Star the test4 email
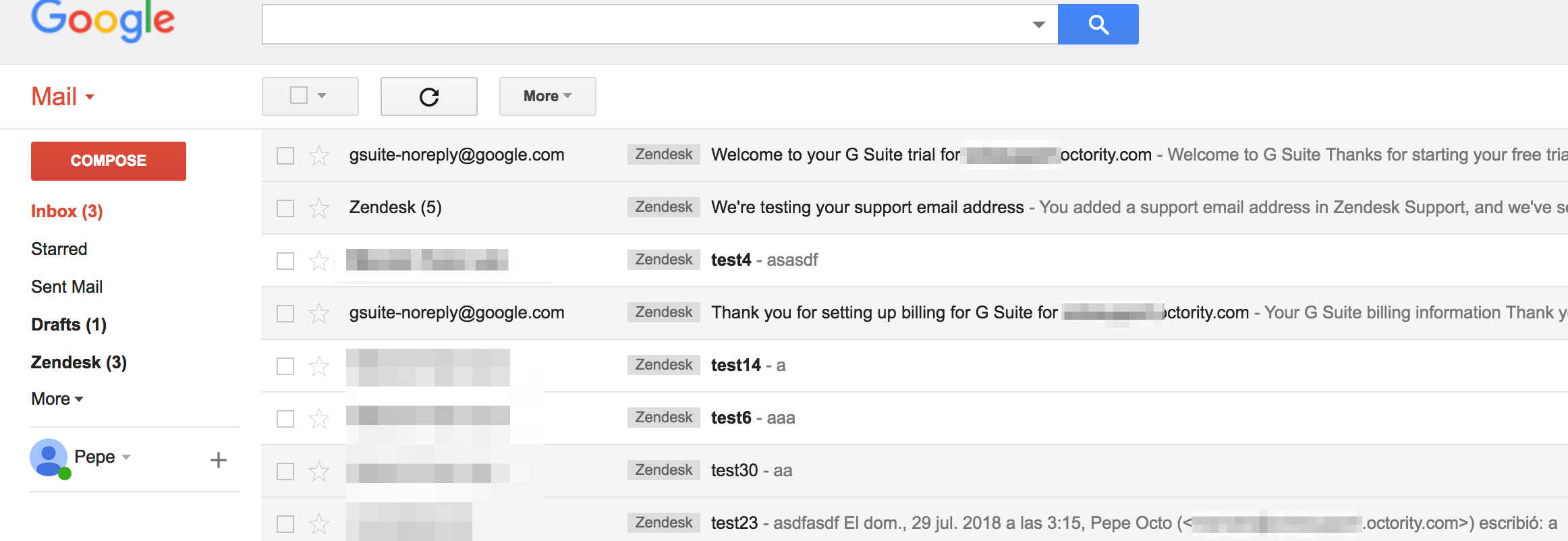The width and height of the screenshot is (1568, 541). tap(319, 261)
